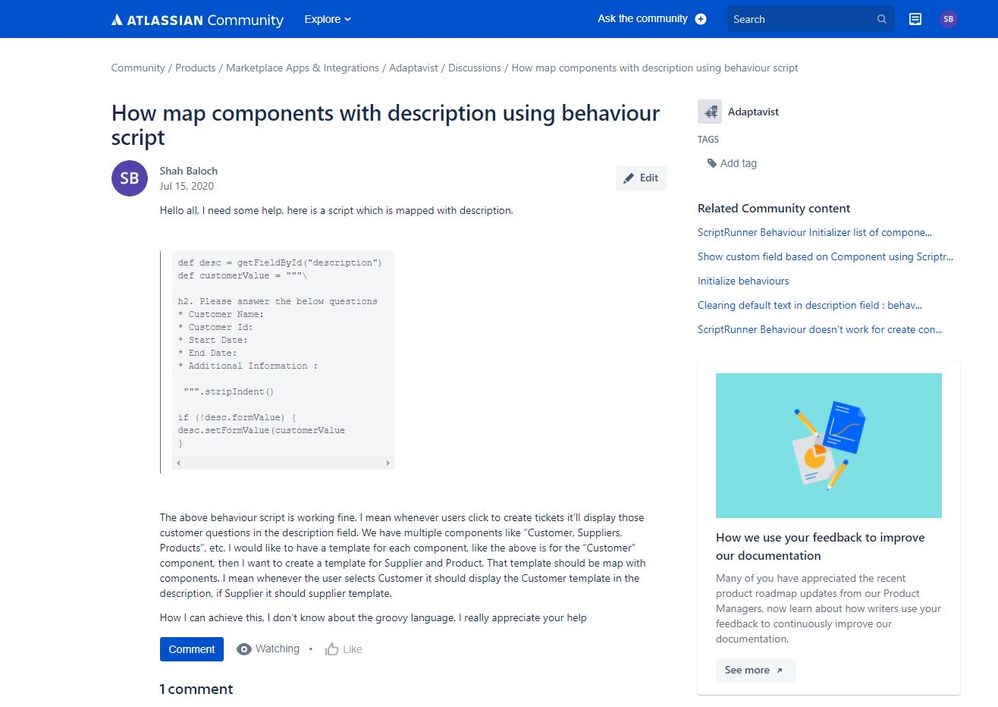Open Adaptavist link in sidebar
The height and width of the screenshot is (707, 998).
tap(753, 112)
